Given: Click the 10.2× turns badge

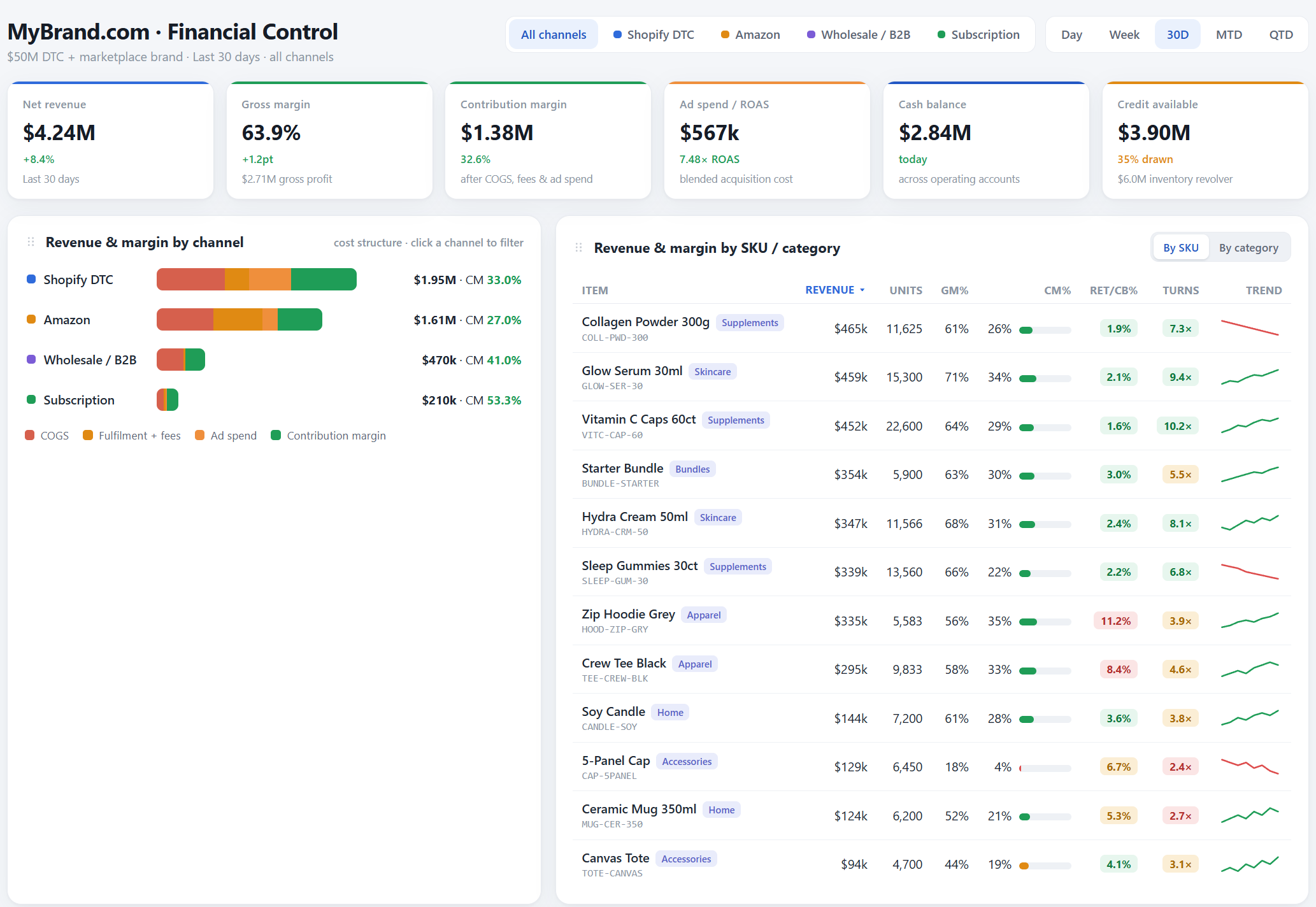Looking at the screenshot, I should pos(1177,426).
